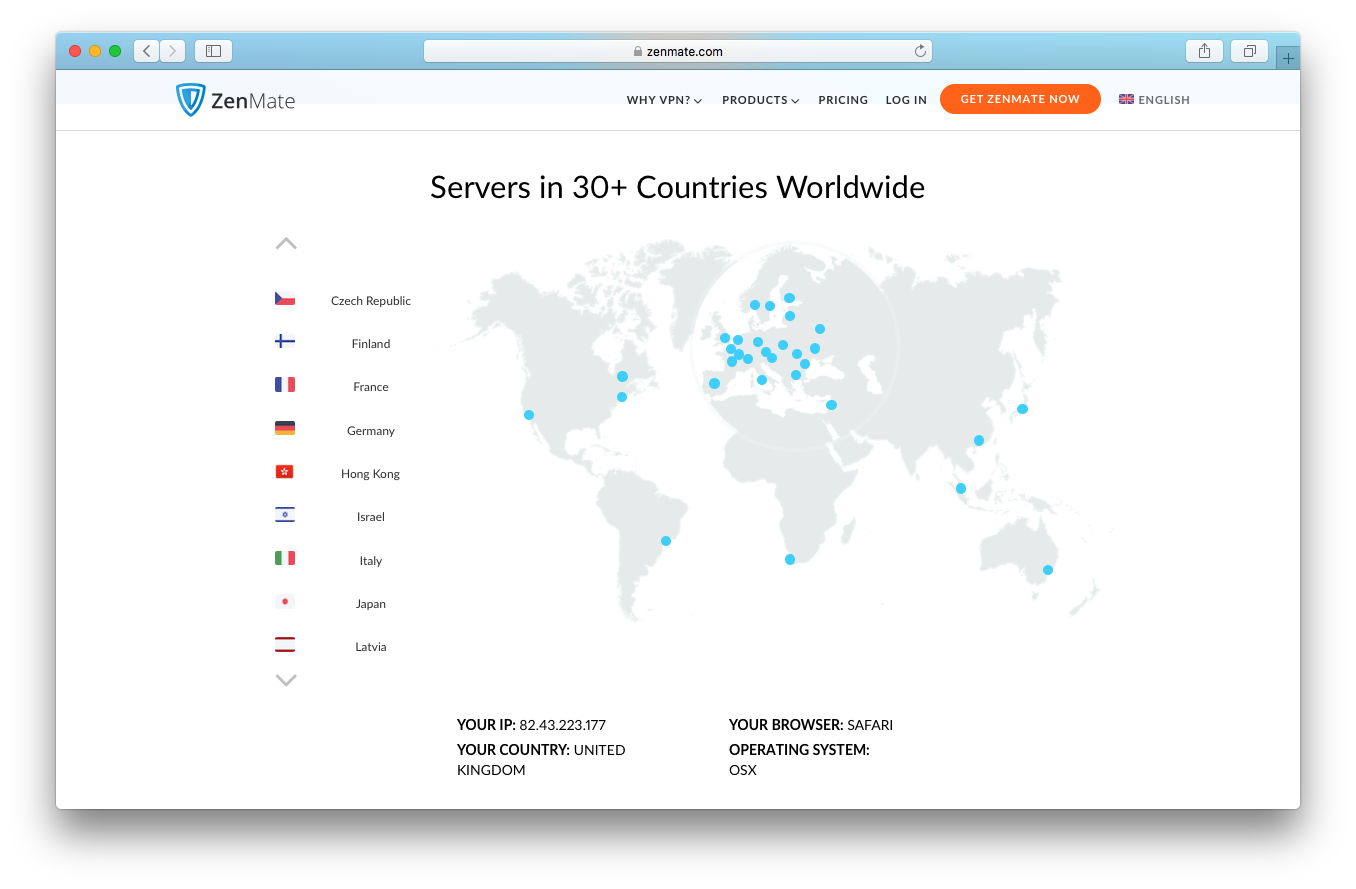
Task: Click the server dot in Japan
Action: pyautogui.click(x=1022, y=409)
